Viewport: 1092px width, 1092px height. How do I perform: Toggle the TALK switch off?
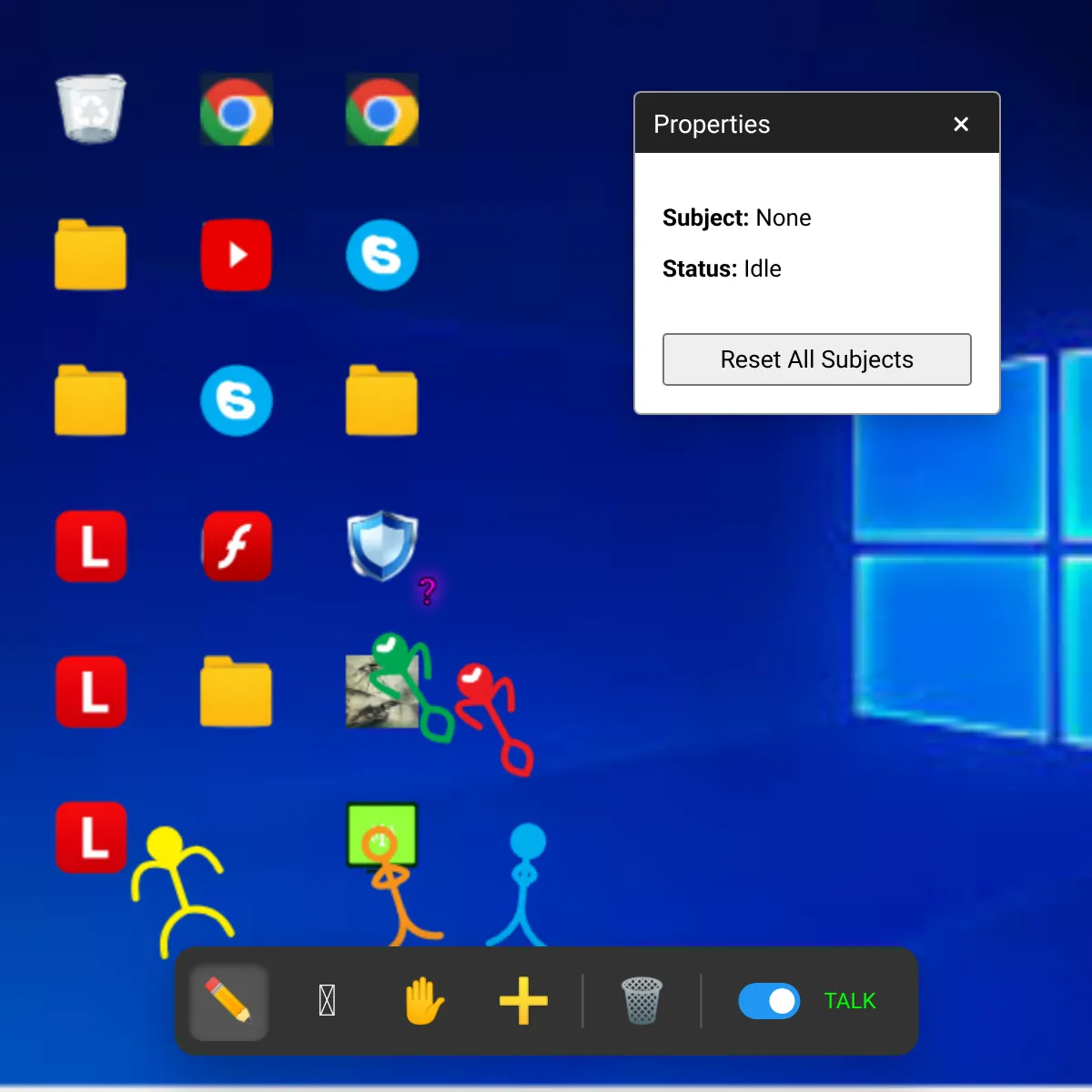(769, 1001)
